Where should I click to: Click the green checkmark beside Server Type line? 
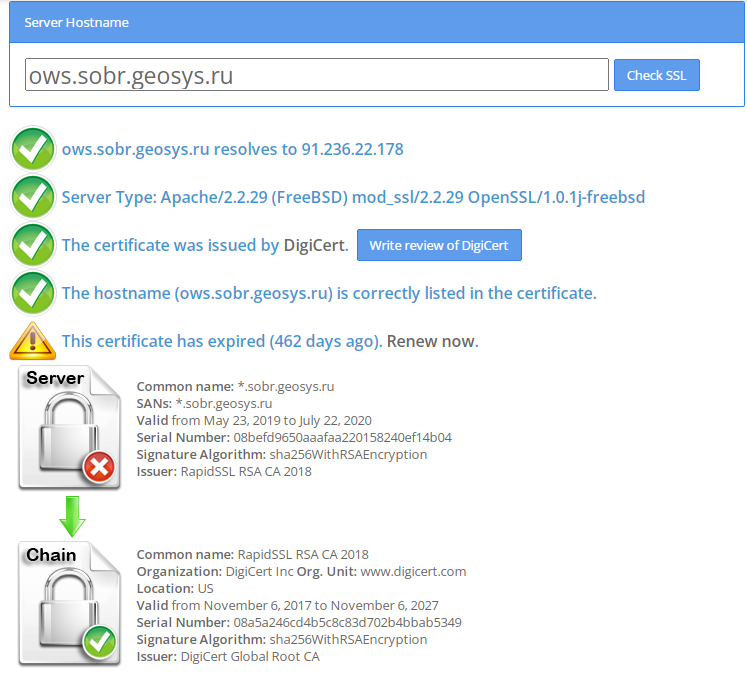[33, 197]
